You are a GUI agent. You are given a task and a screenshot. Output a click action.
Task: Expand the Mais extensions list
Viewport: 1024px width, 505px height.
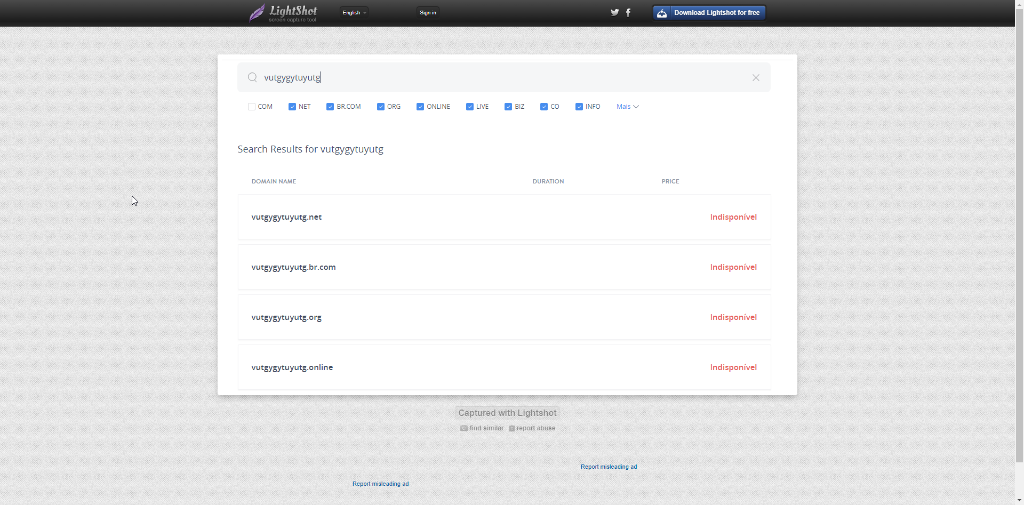(x=628, y=106)
